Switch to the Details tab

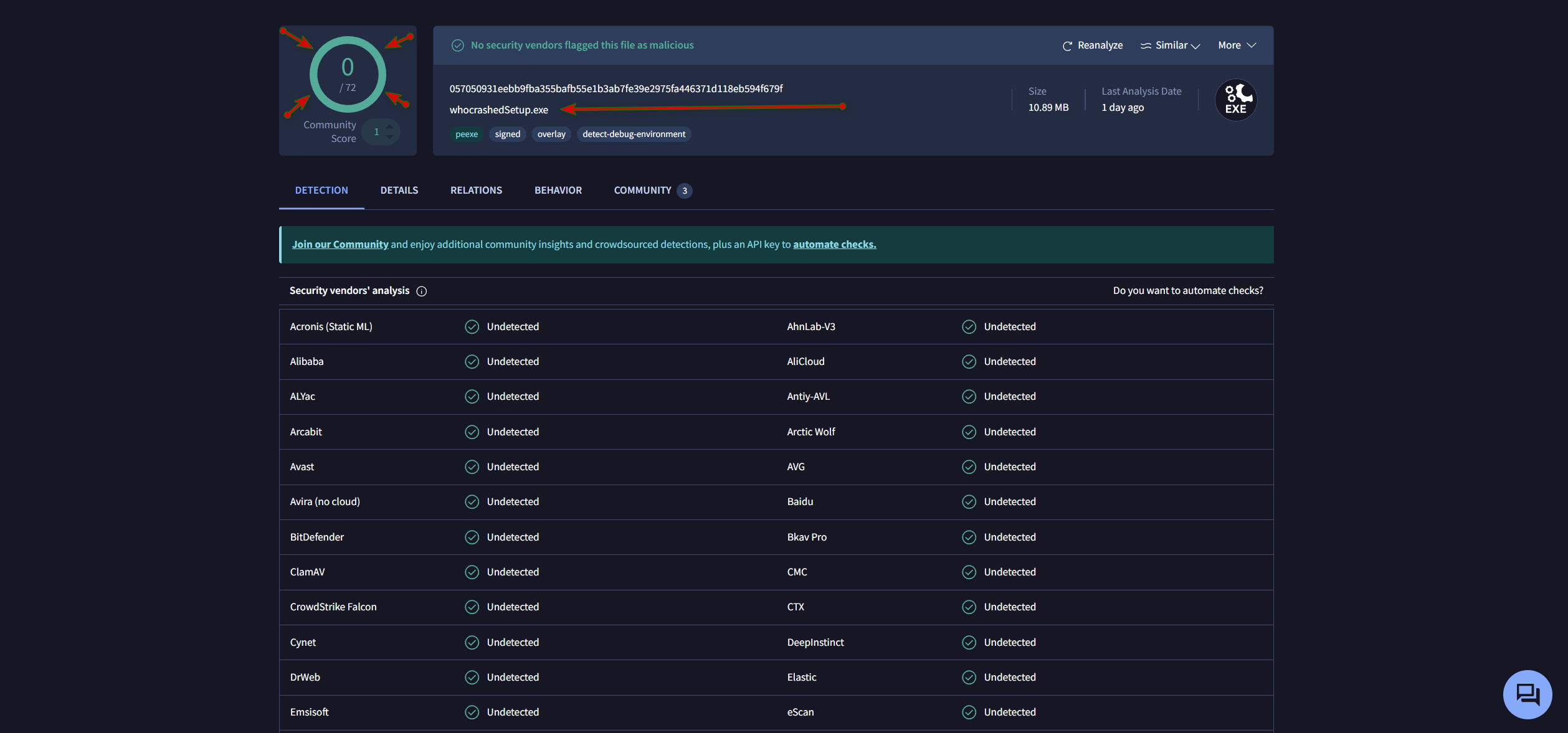pyautogui.click(x=399, y=190)
